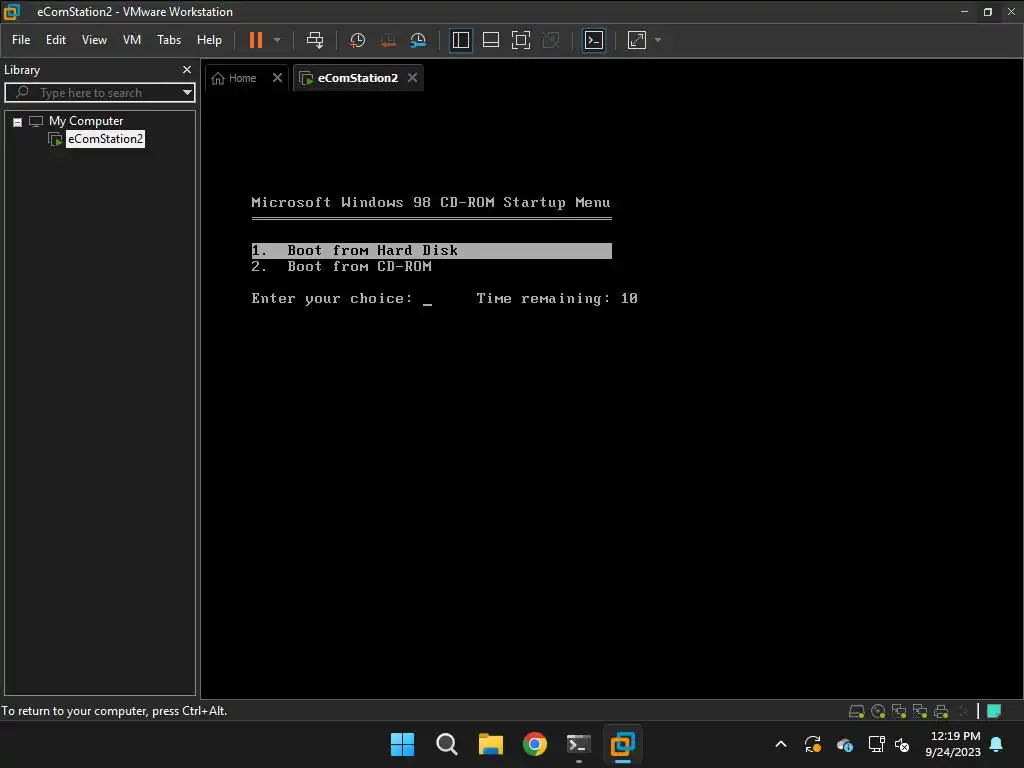Toggle the thumbnail bar view

click(x=490, y=40)
